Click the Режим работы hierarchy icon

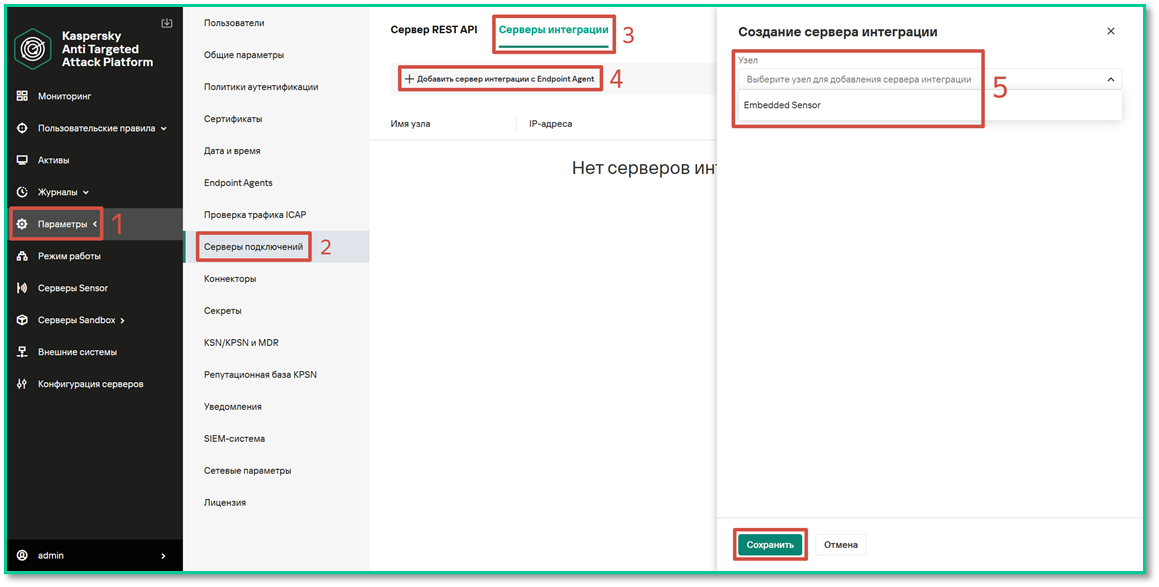point(22,256)
